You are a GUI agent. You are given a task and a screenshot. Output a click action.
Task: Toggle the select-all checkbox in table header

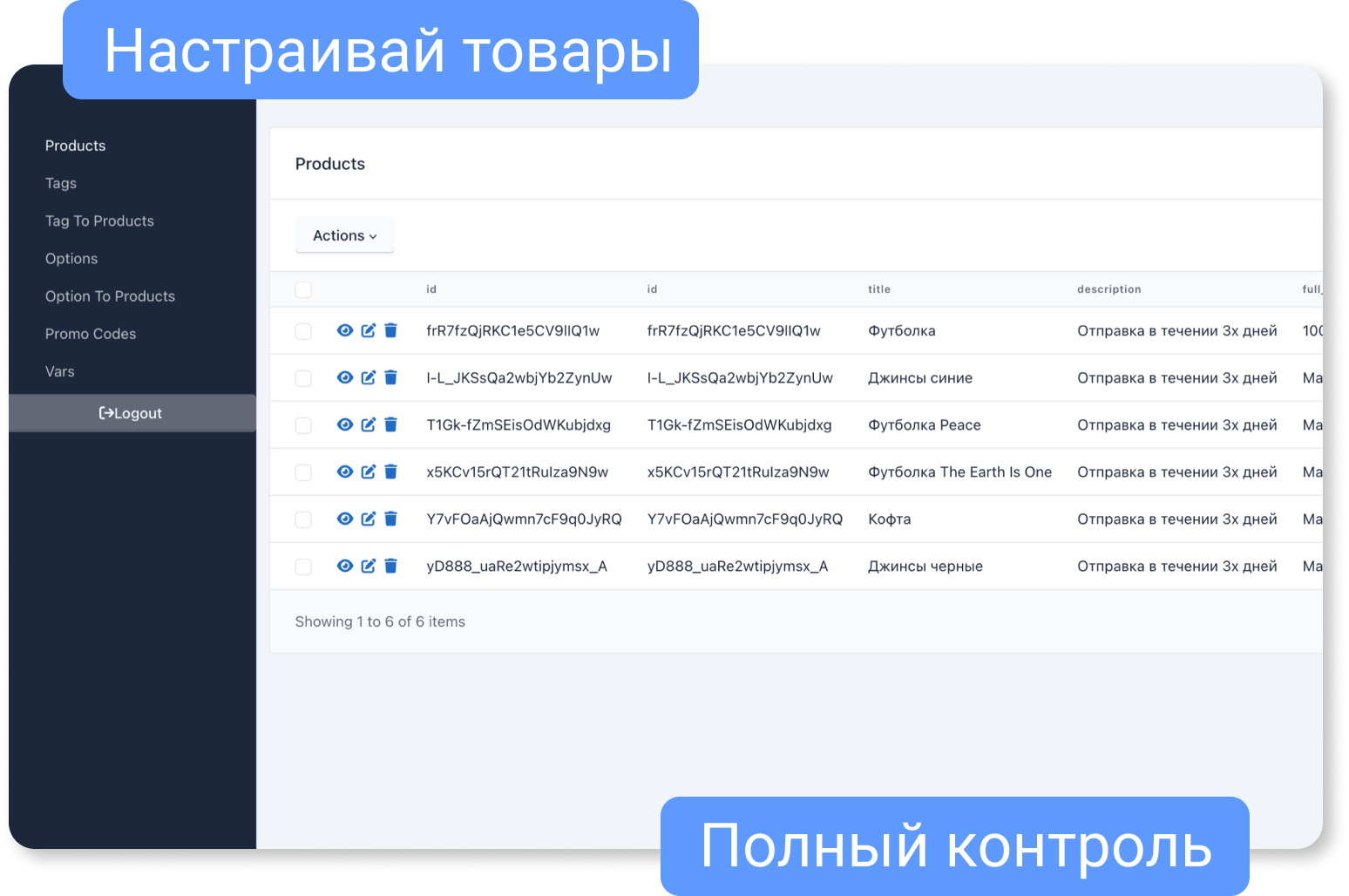point(303,288)
